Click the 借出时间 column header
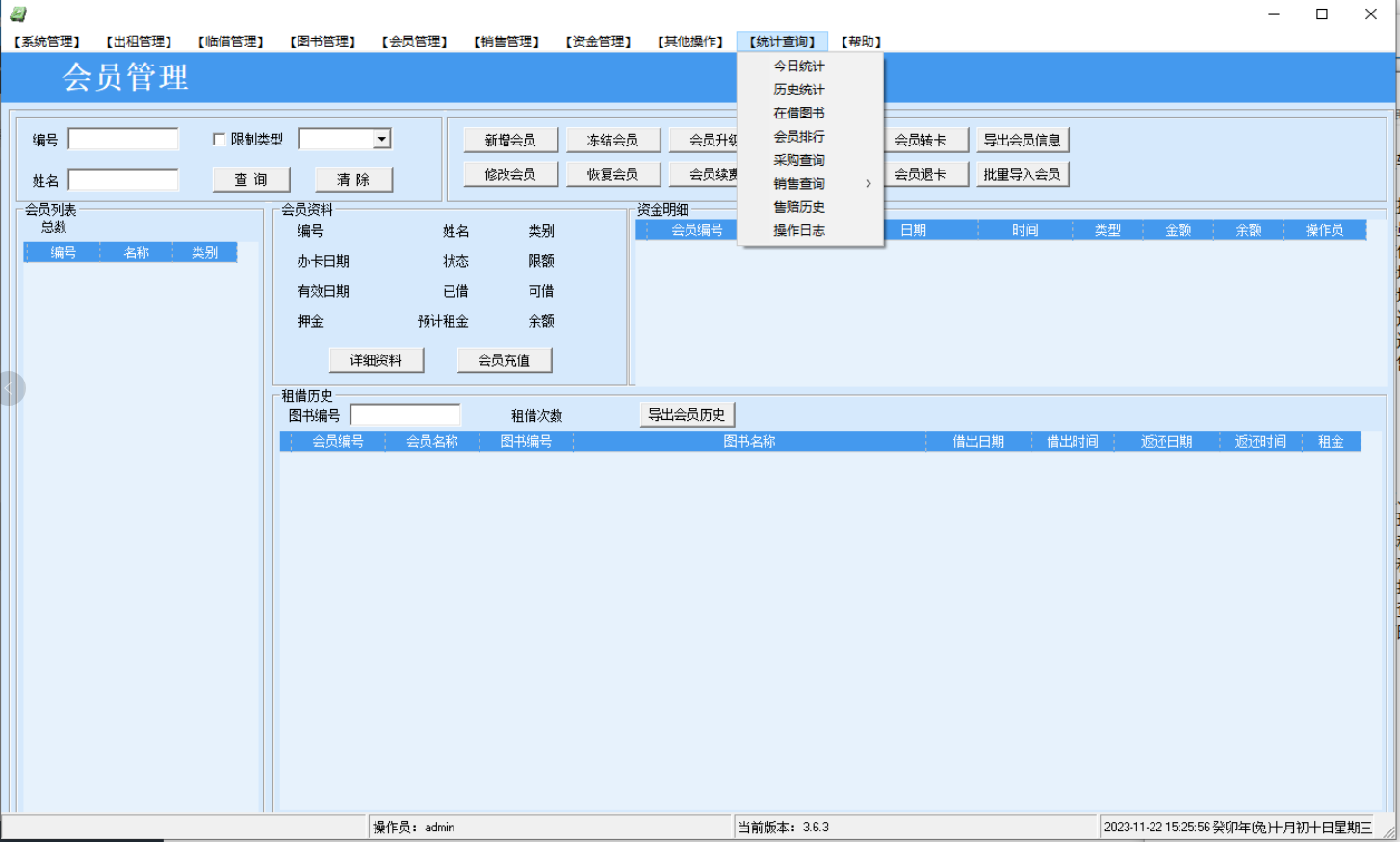 pyautogui.click(x=1073, y=442)
